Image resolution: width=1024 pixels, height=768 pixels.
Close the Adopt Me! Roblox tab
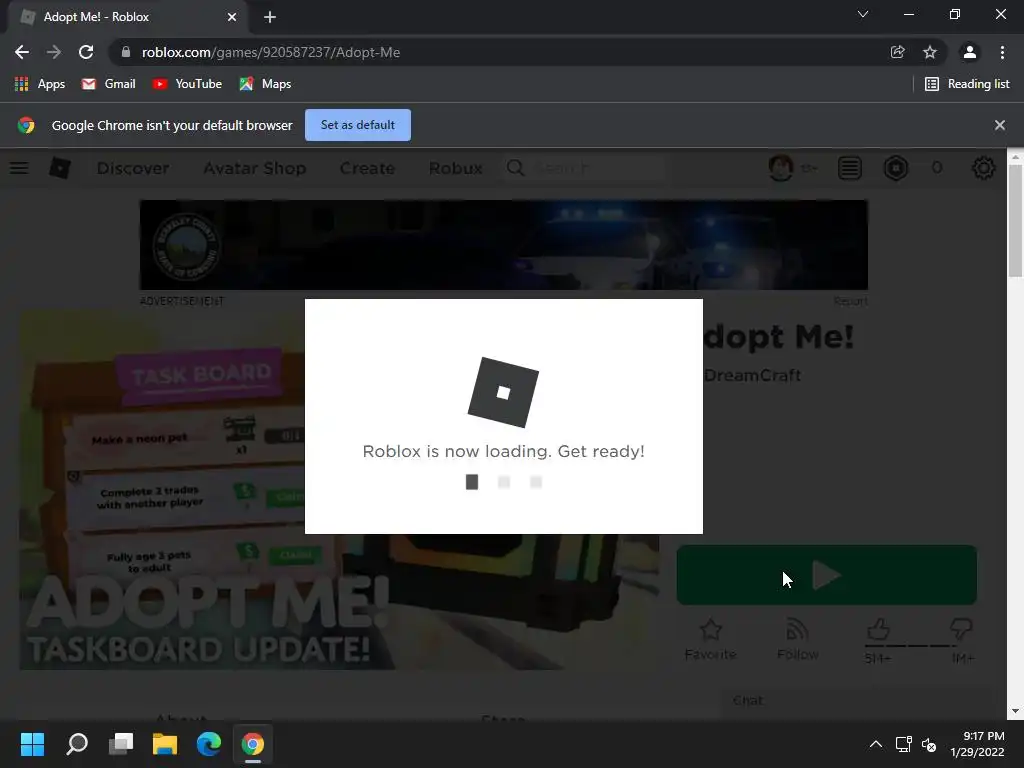point(232,17)
